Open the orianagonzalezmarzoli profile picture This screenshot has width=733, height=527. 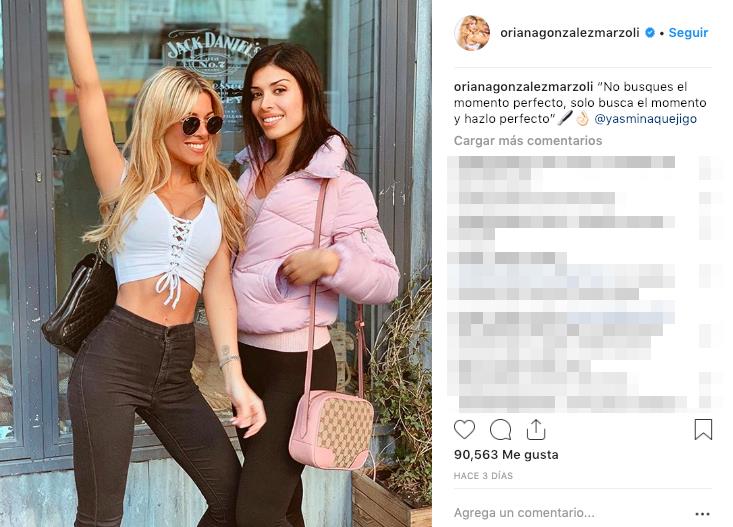(x=472, y=33)
